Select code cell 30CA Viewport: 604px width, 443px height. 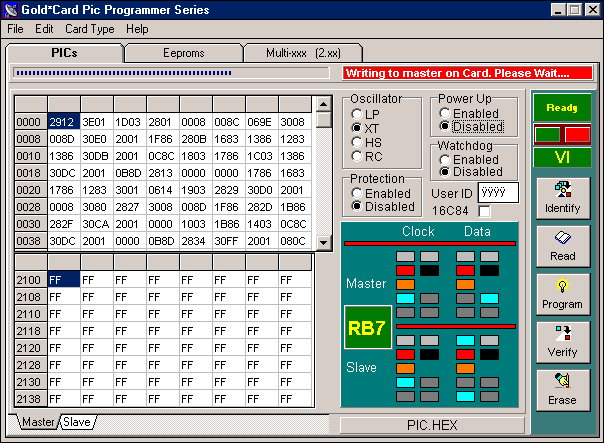pyautogui.click(x=97, y=224)
